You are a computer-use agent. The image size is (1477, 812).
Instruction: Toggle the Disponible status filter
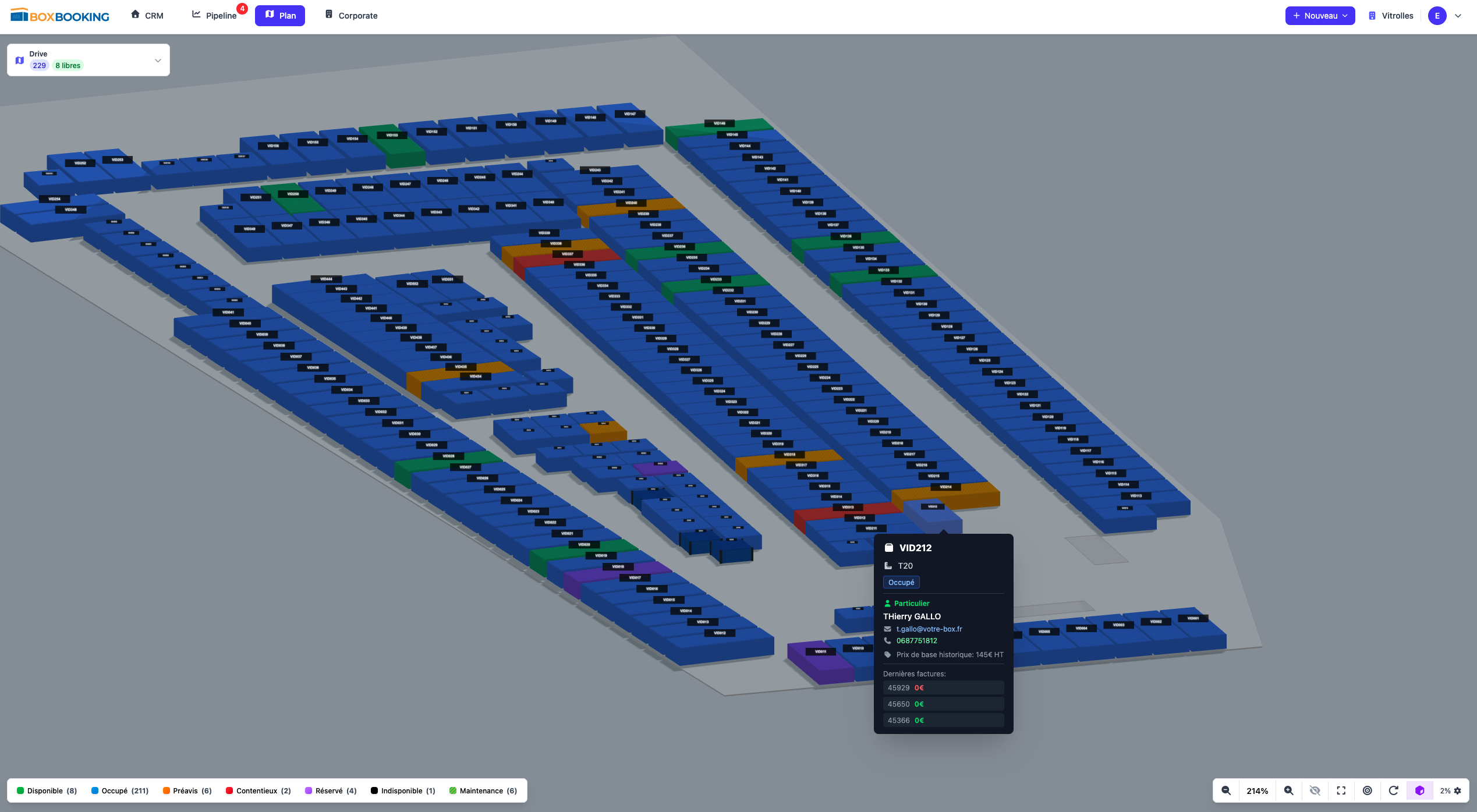[47, 790]
